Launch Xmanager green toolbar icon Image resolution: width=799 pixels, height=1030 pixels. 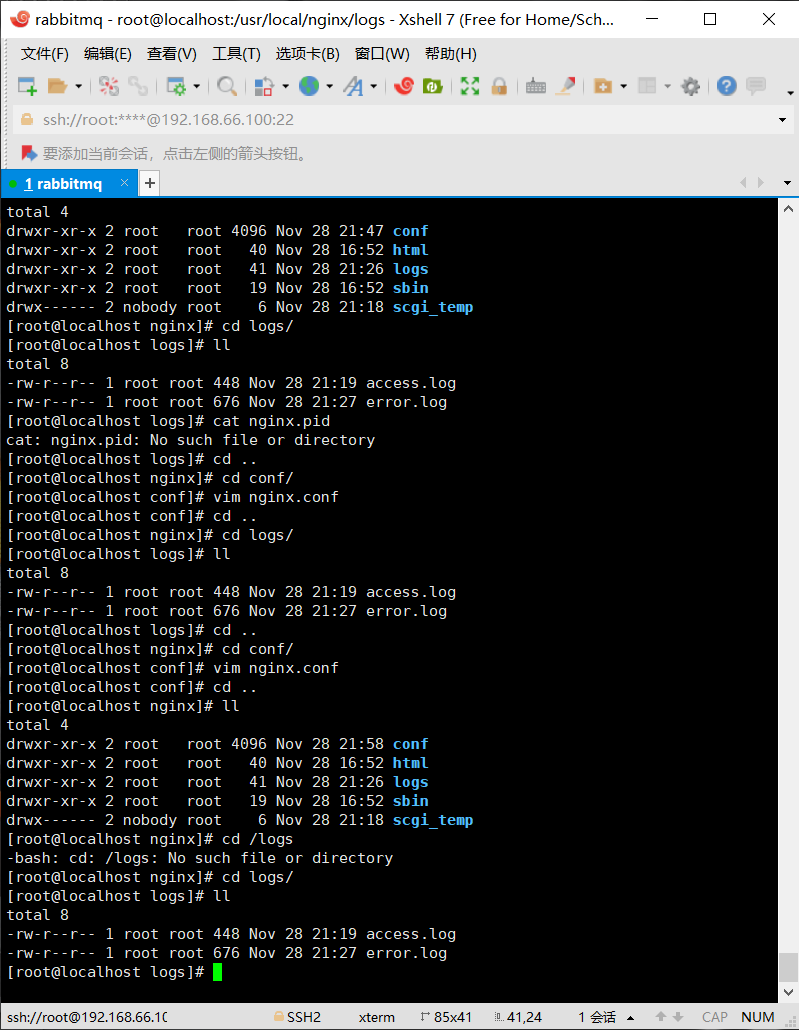432,86
